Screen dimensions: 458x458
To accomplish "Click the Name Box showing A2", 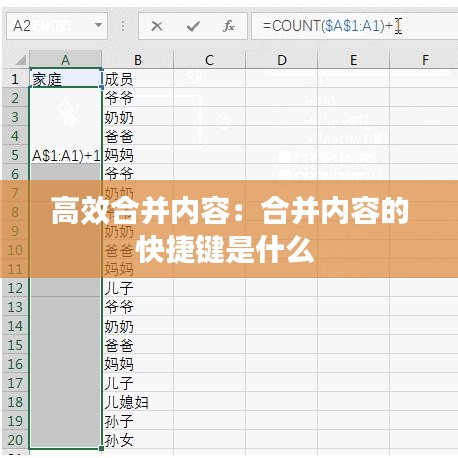I will [x=57, y=26].
